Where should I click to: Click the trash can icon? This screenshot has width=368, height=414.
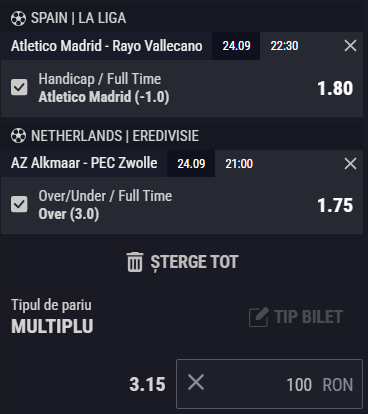(x=135, y=262)
